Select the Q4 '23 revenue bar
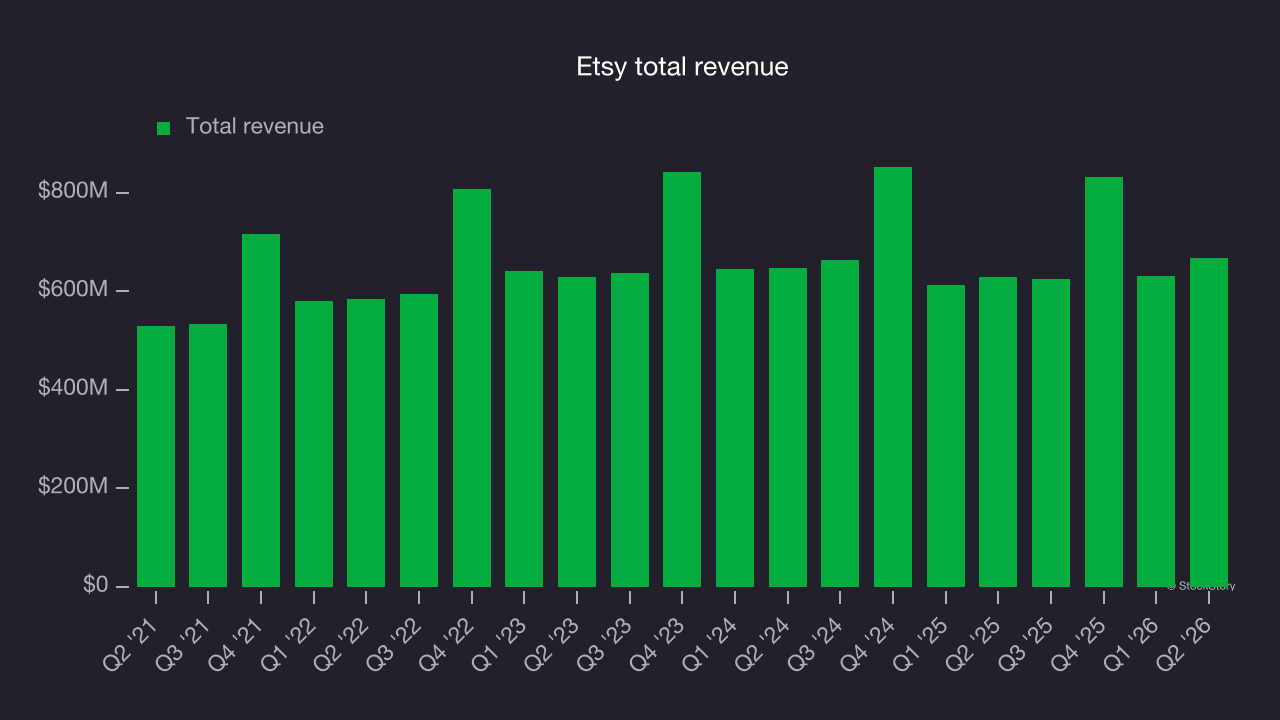Image resolution: width=1280 pixels, height=720 pixels. click(682, 379)
